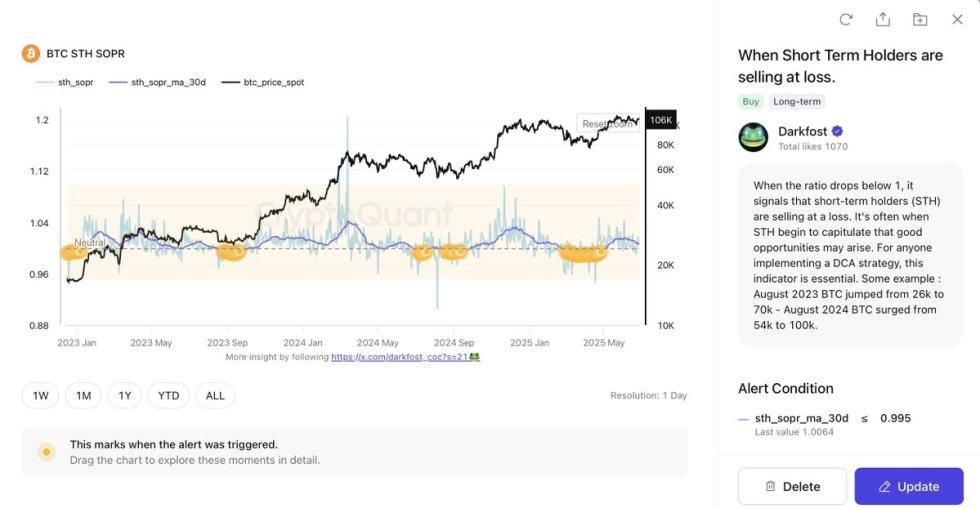Add alert to folder using the folder-plus icon
This screenshot has width=980, height=508.
coord(920,19)
